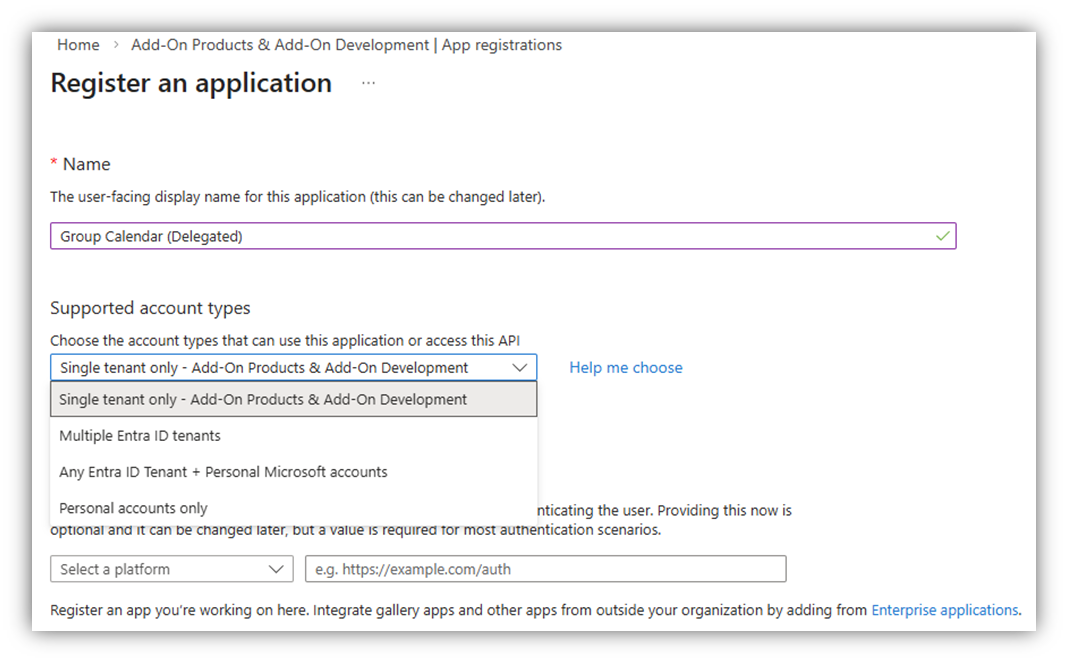Click the Name field label
Screen dimensions: 1068x663
(x=86, y=164)
